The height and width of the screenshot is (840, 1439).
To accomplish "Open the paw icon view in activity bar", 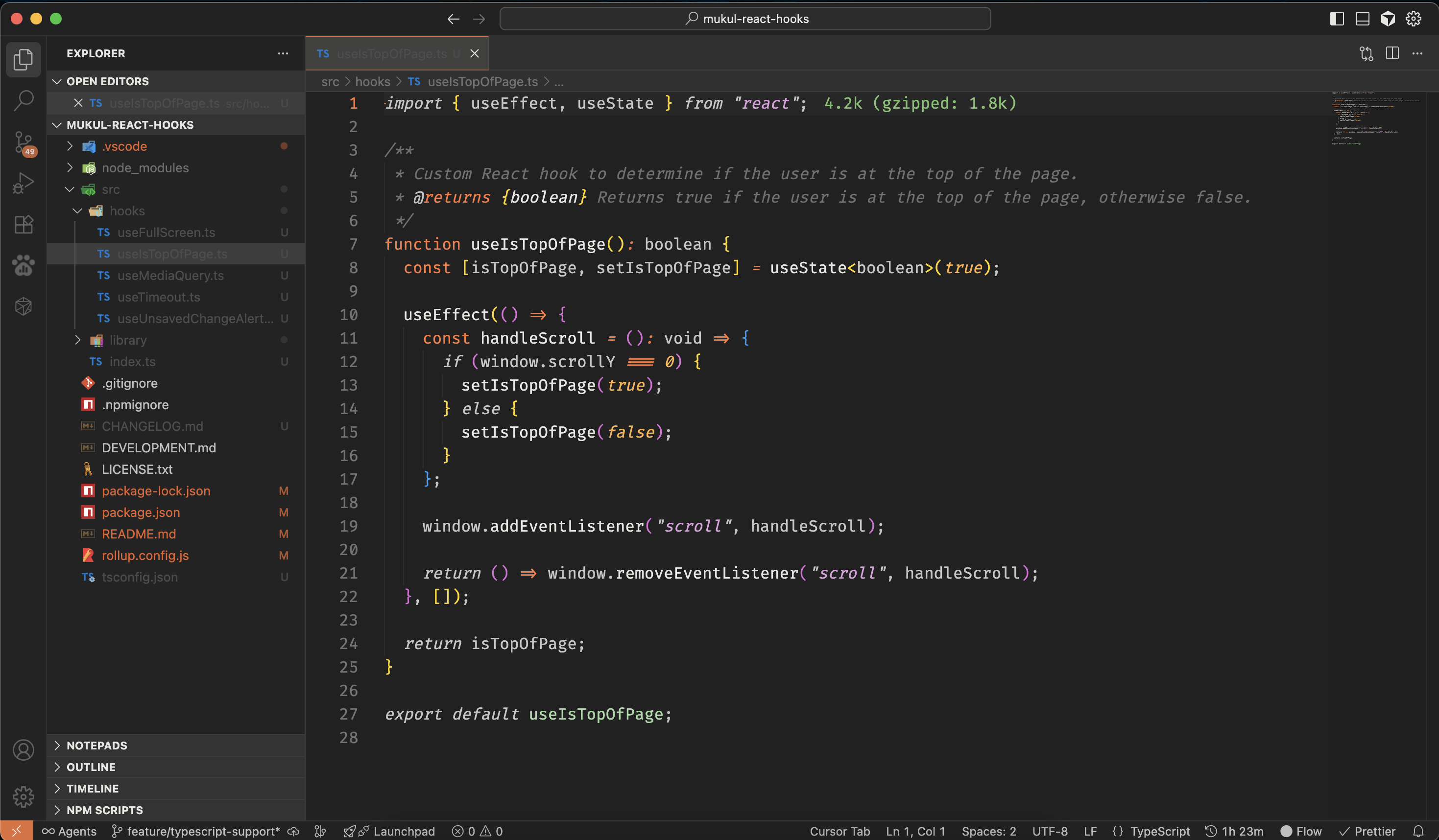I will click(x=24, y=265).
